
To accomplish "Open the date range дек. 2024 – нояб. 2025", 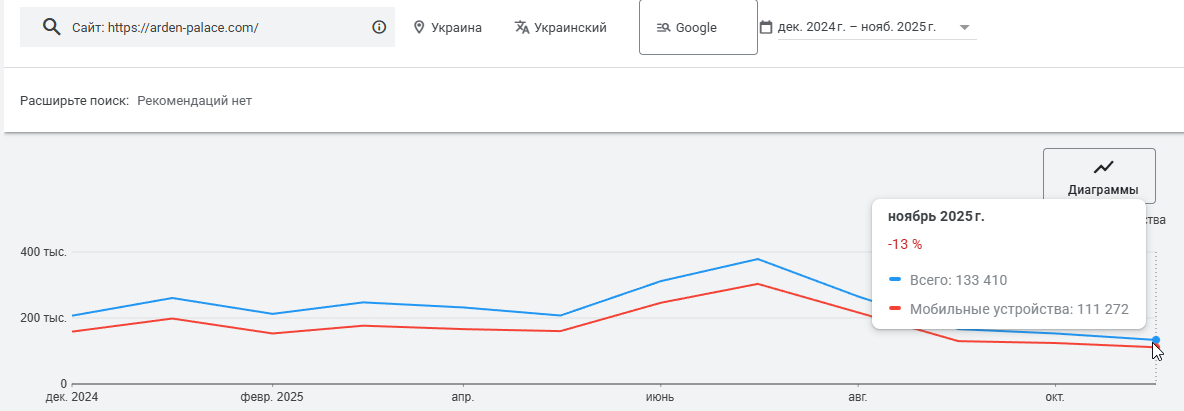I will tap(857, 27).
